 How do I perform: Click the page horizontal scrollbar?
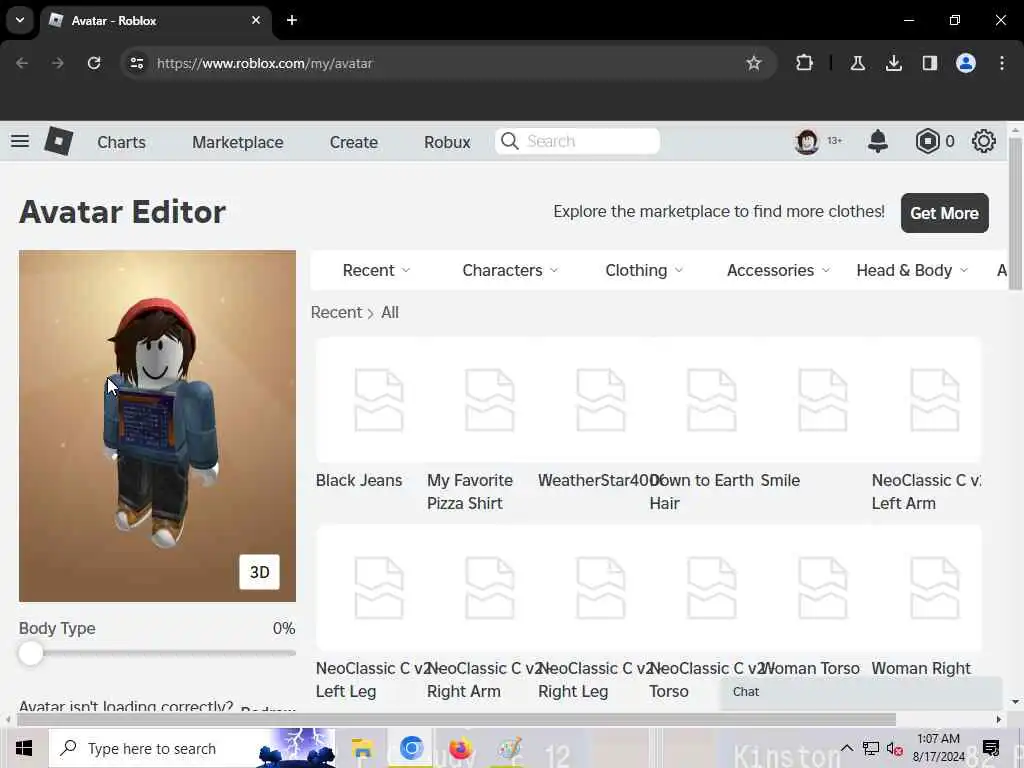[456, 720]
